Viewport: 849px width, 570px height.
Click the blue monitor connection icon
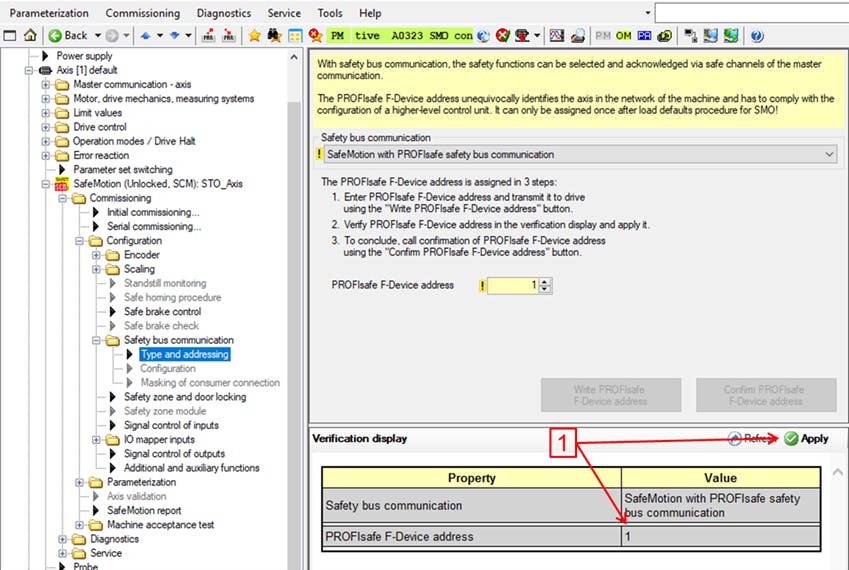pos(710,36)
